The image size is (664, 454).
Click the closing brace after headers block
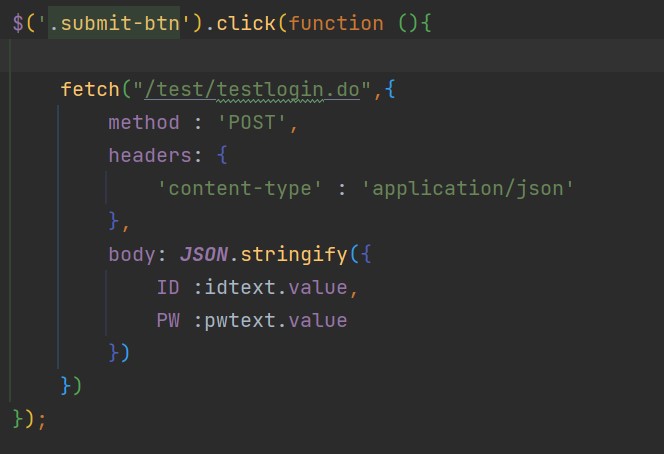click(x=113, y=221)
